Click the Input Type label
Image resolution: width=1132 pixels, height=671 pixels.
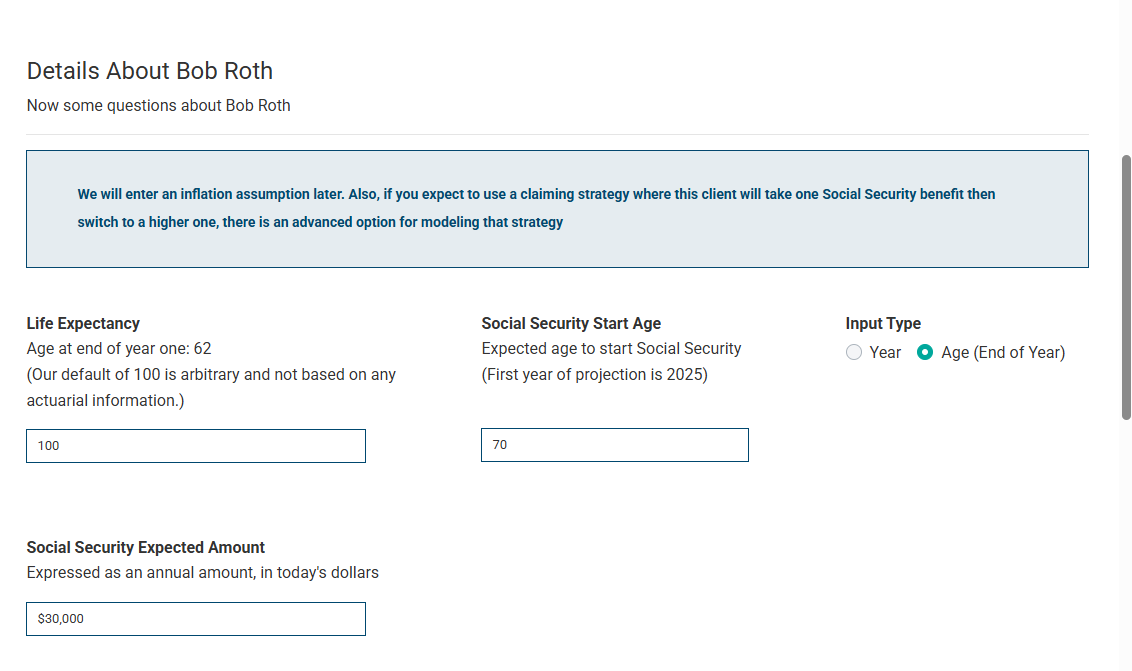coord(883,323)
